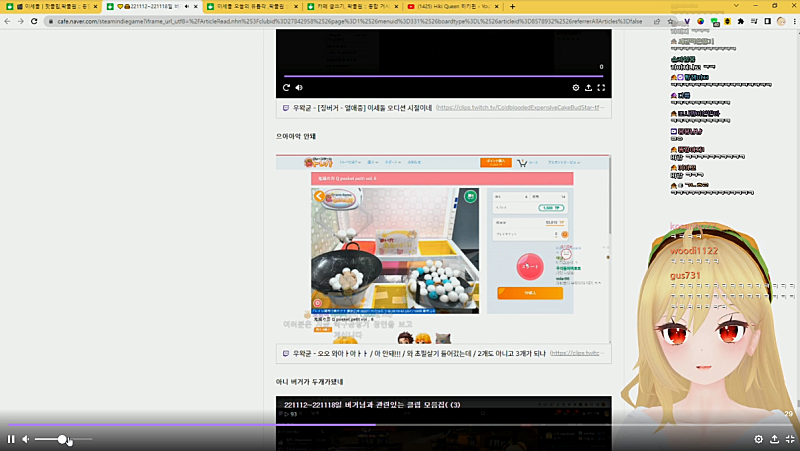Click the 1,500 TP pill button
This screenshot has height=451, width=800.
pos(551,208)
